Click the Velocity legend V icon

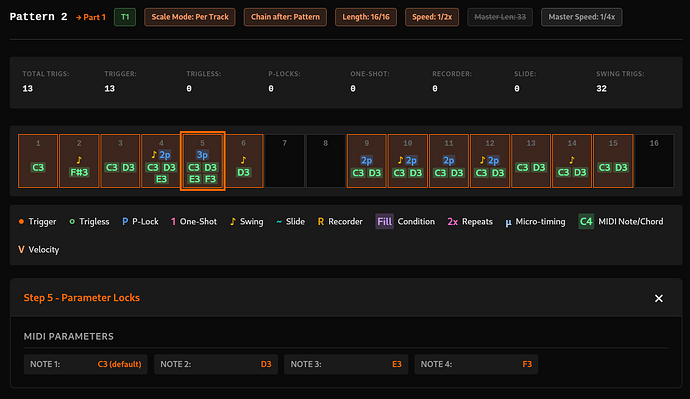tap(21, 250)
